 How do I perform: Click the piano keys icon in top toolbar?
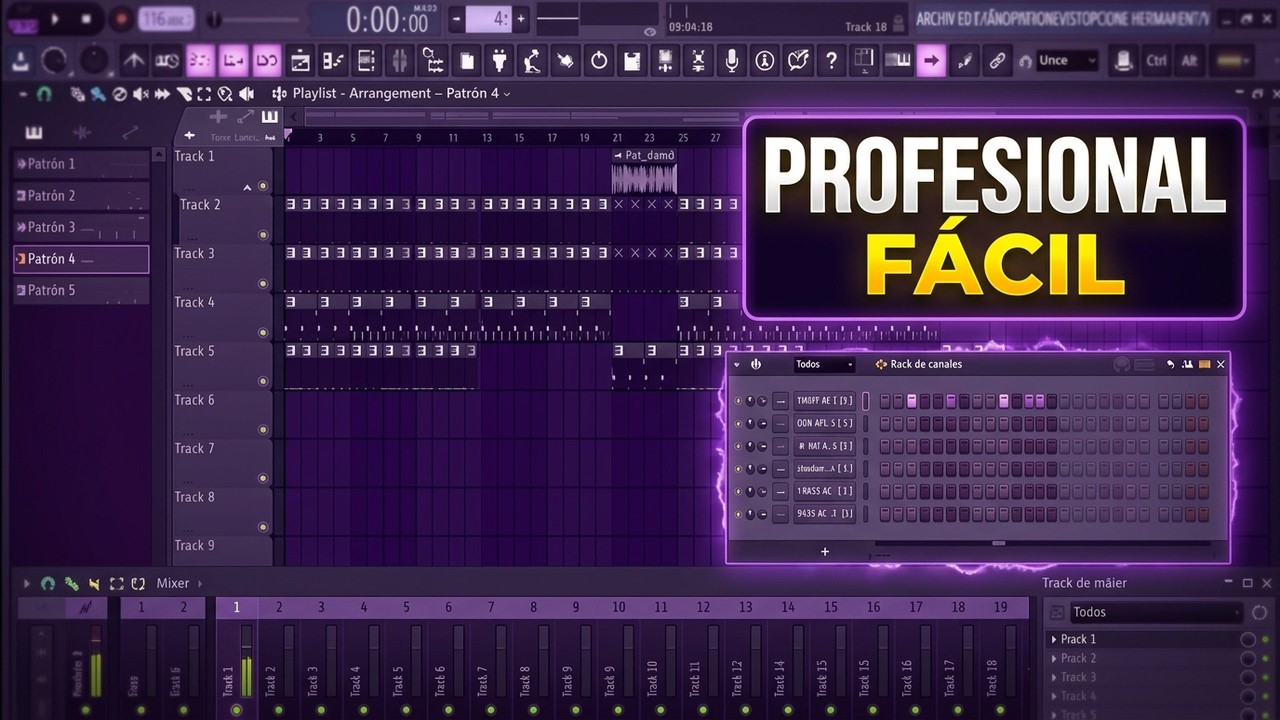[898, 61]
